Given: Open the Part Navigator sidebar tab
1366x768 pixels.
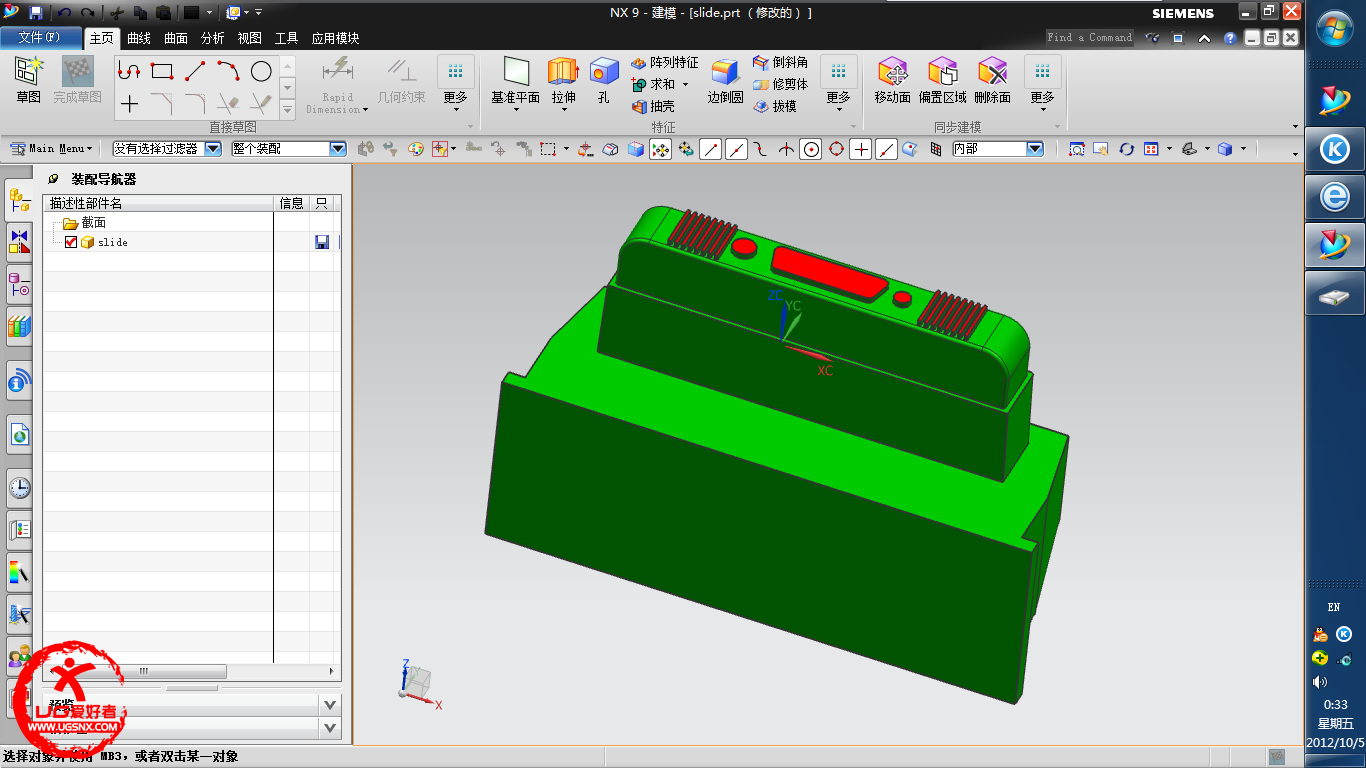Looking at the screenshot, I should pyautogui.click(x=19, y=284).
